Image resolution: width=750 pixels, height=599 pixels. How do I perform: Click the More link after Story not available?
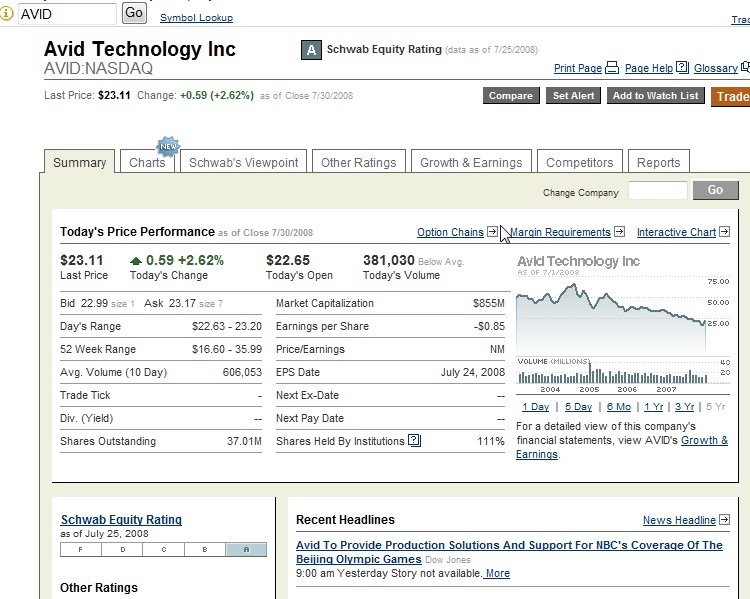497,573
